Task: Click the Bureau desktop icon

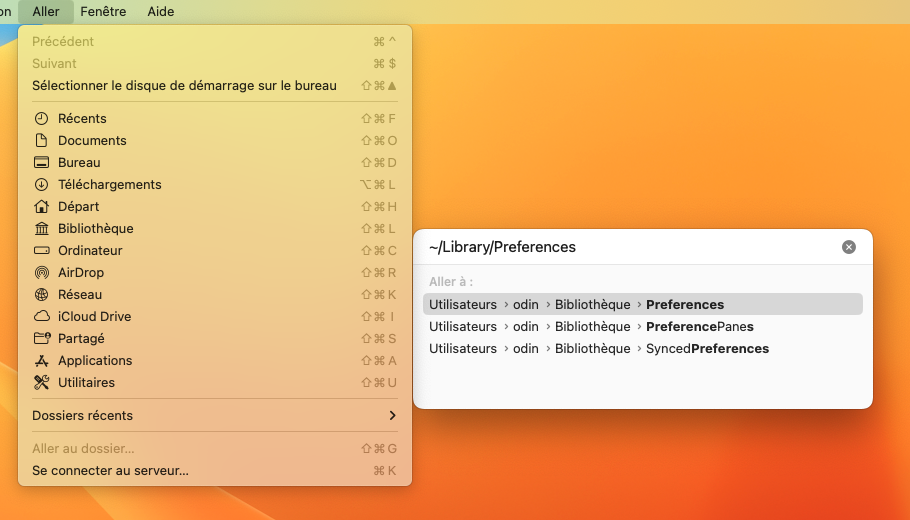Action: pyautogui.click(x=41, y=162)
